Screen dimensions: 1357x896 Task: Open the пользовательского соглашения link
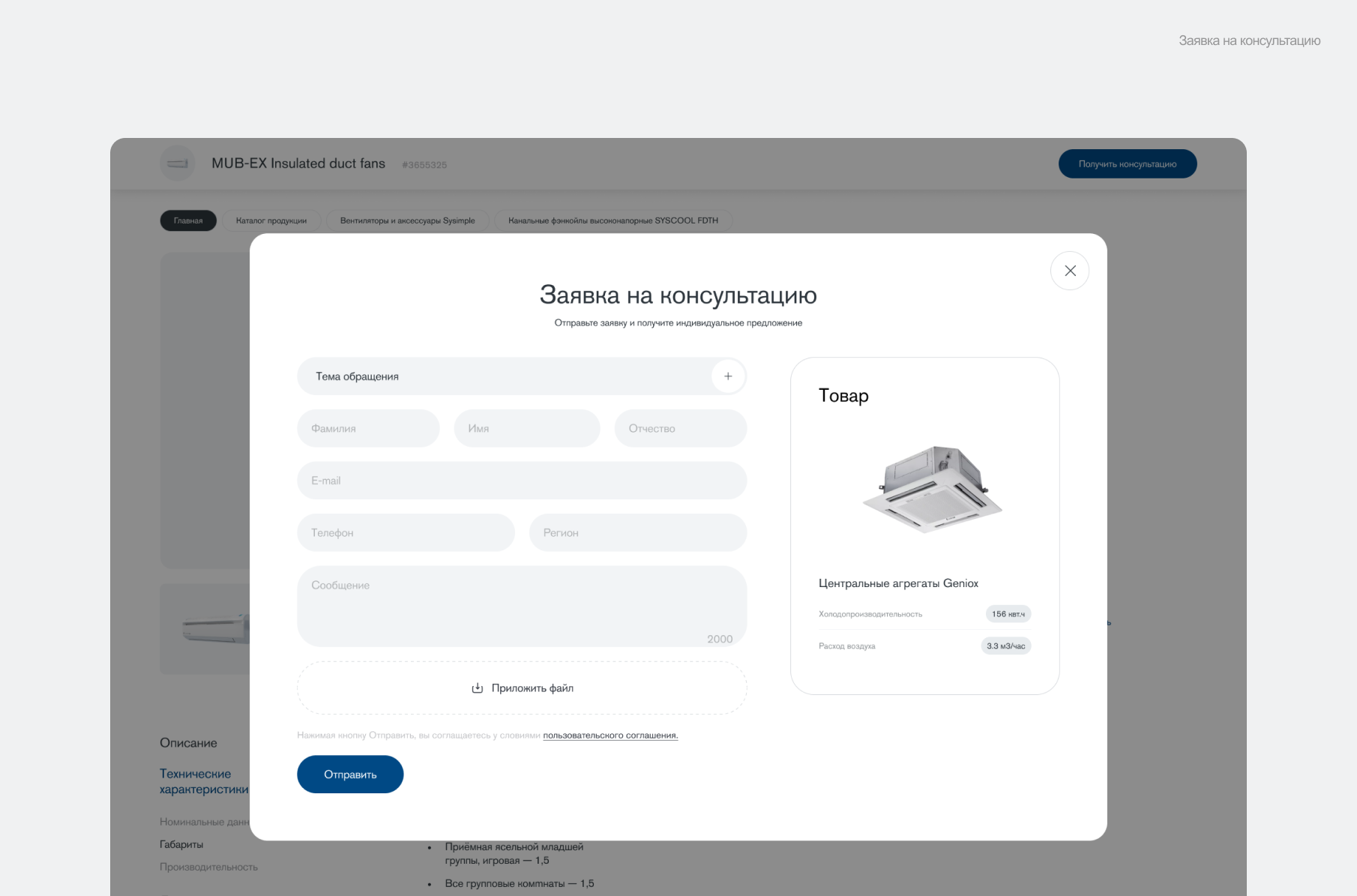tap(610, 736)
